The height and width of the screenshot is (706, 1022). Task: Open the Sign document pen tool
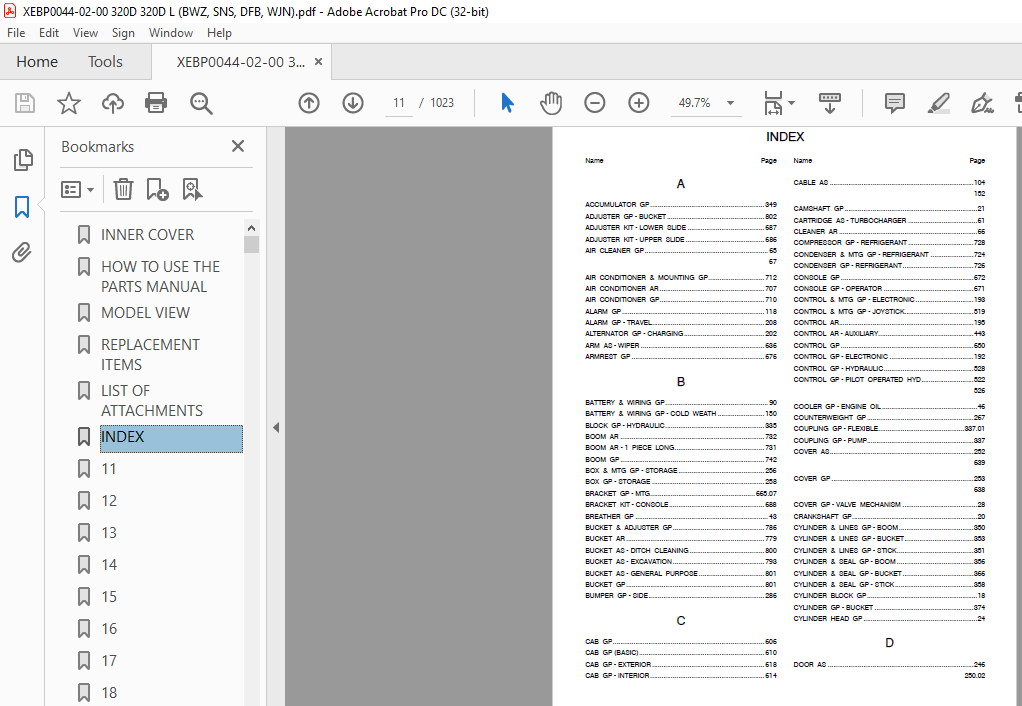(x=982, y=103)
